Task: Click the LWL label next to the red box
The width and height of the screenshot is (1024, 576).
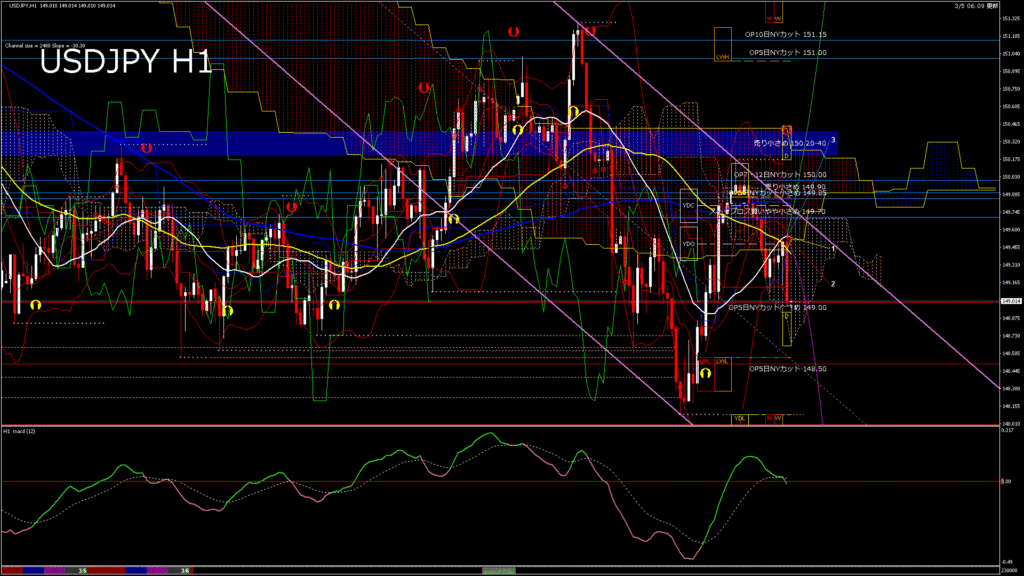Action: pyautogui.click(x=722, y=362)
